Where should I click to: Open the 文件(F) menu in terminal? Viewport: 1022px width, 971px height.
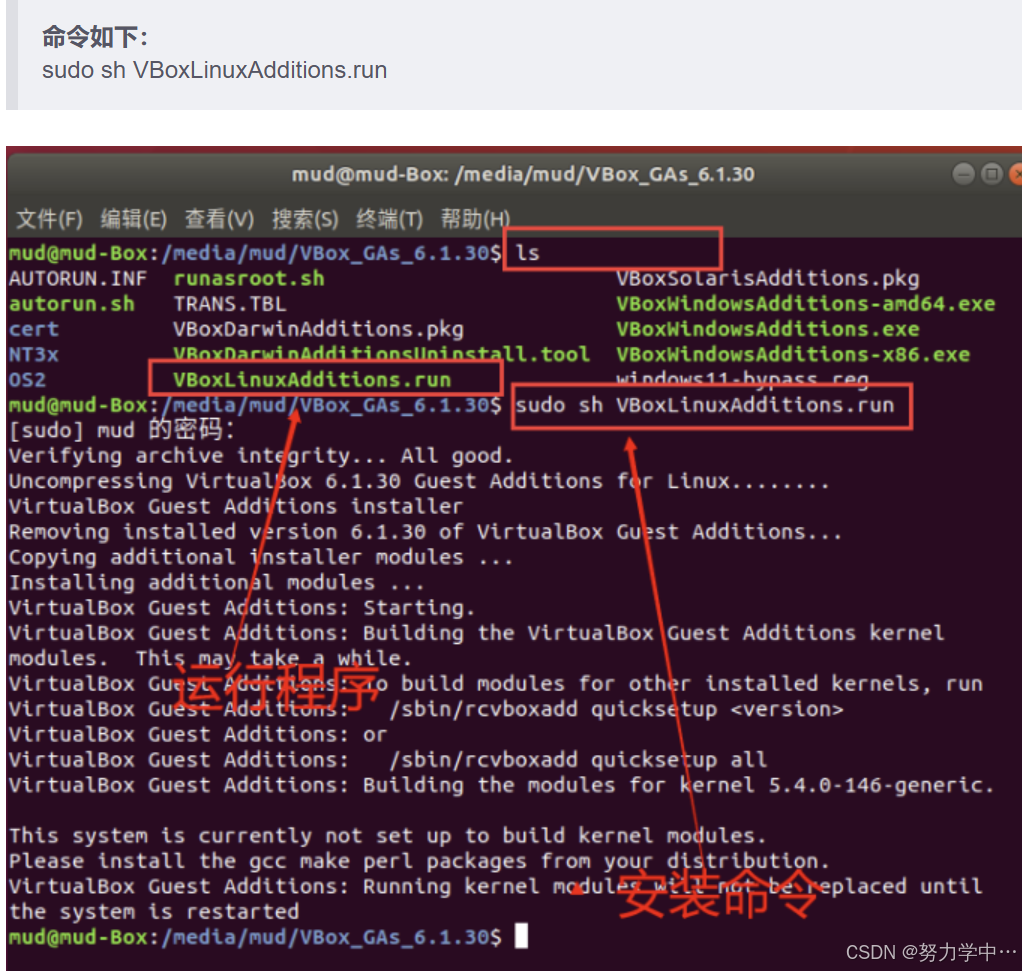(x=50, y=219)
